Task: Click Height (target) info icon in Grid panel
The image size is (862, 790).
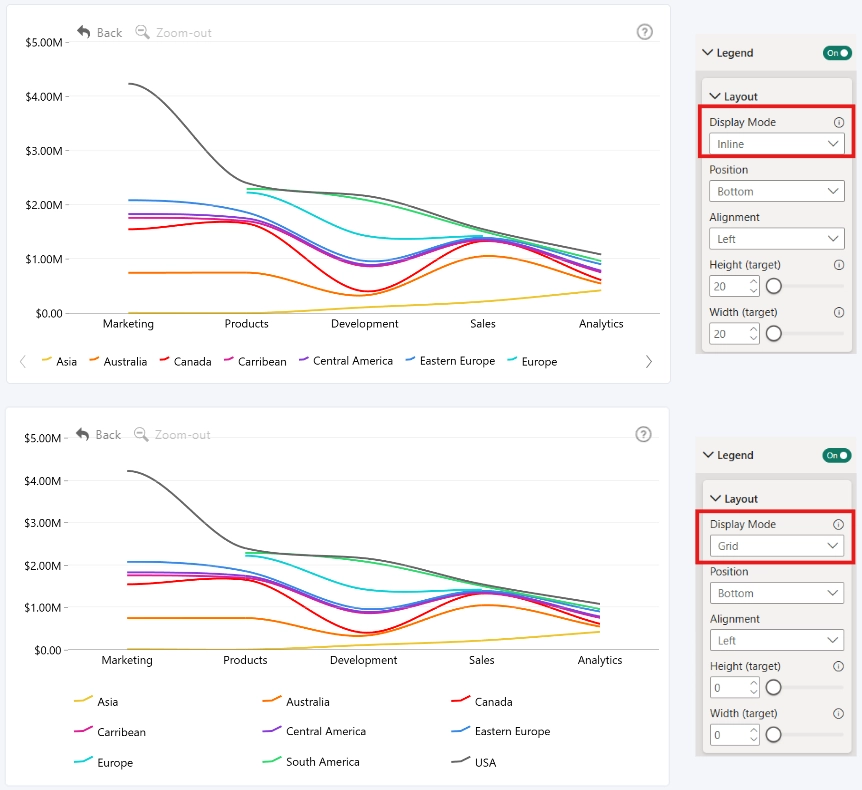Action: pos(838,666)
